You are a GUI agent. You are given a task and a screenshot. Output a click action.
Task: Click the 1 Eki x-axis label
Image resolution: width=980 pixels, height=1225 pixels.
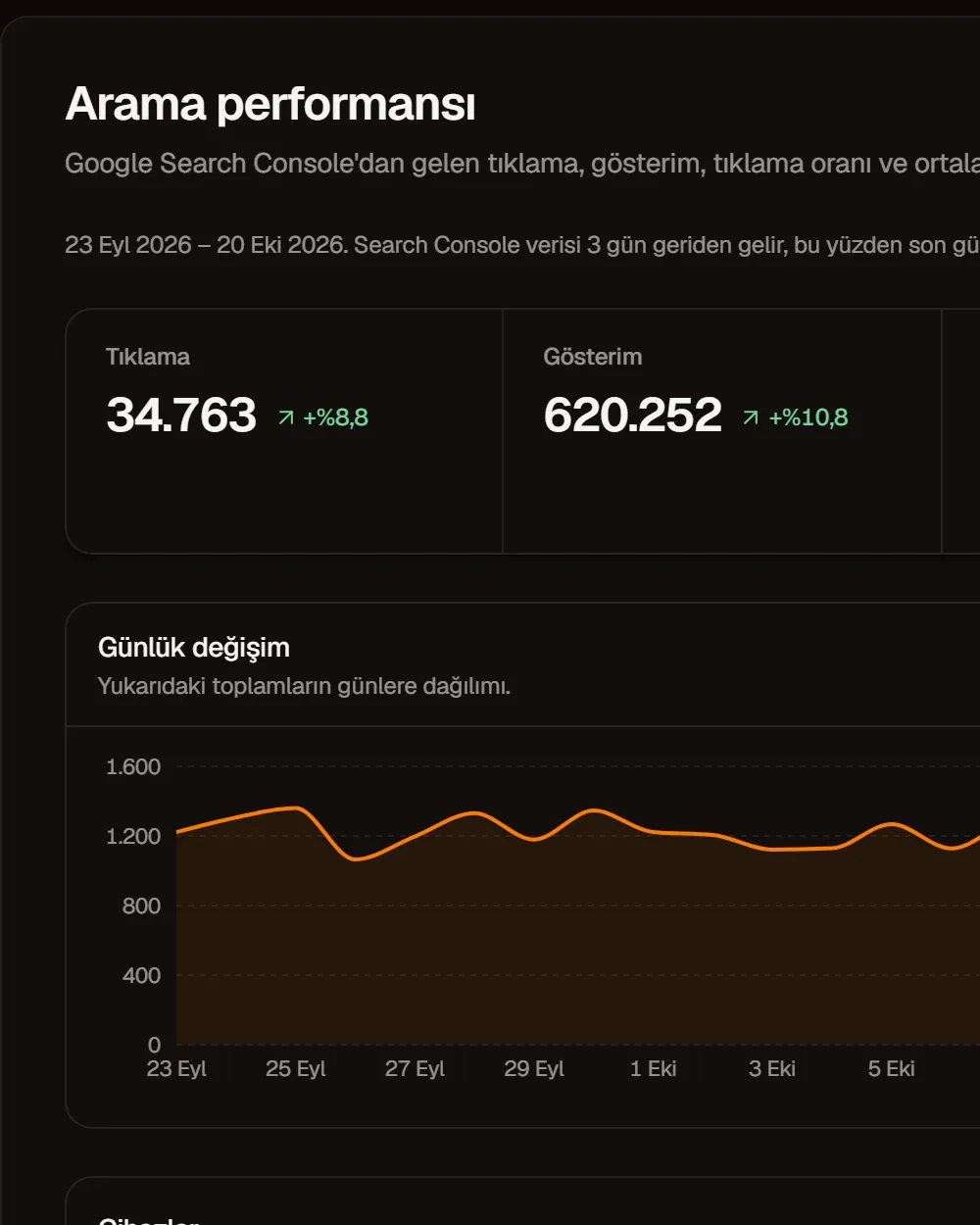pos(654,1069)
